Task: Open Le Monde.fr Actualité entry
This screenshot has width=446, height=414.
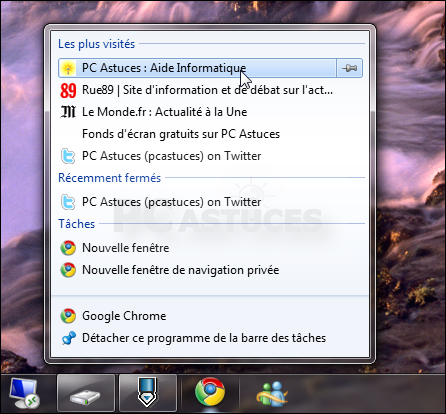Action: click(x=210, y=112)
